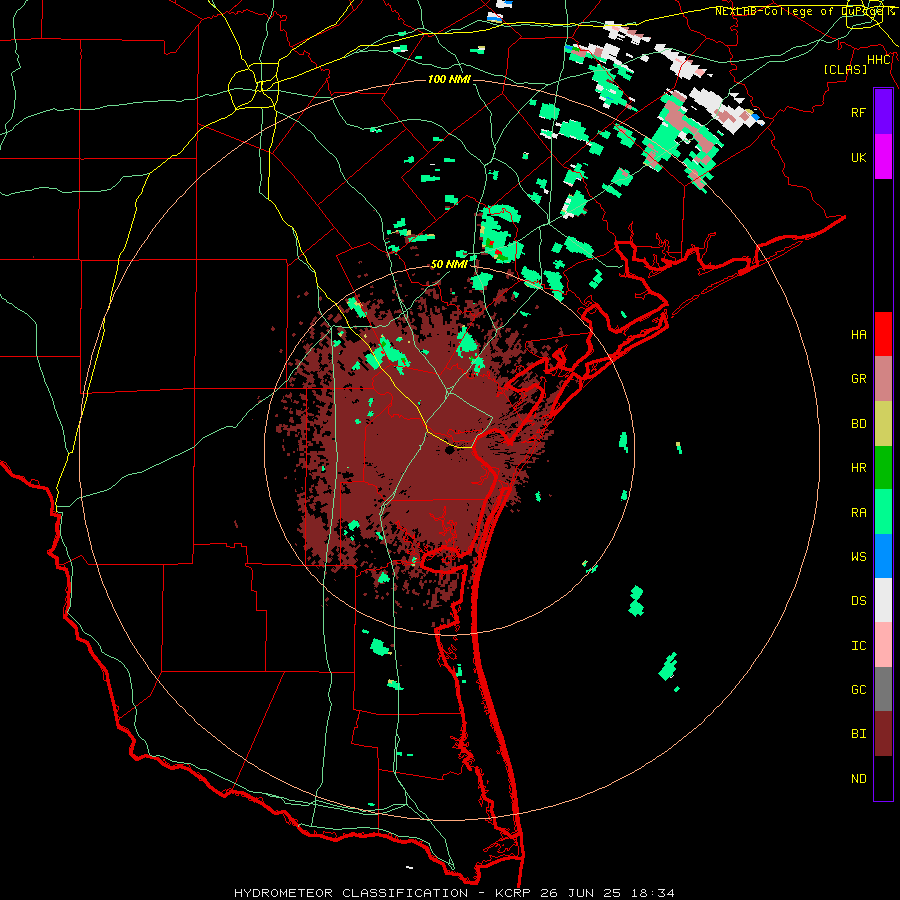The image size is (900, 900).
Task: Pick the RA bright green legend swatch
Action: (883, 512)
